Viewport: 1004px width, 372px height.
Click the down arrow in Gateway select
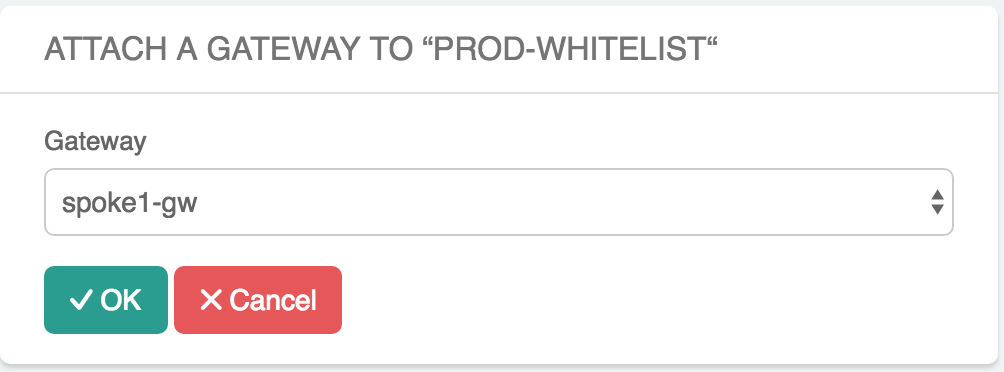[937, 209]
